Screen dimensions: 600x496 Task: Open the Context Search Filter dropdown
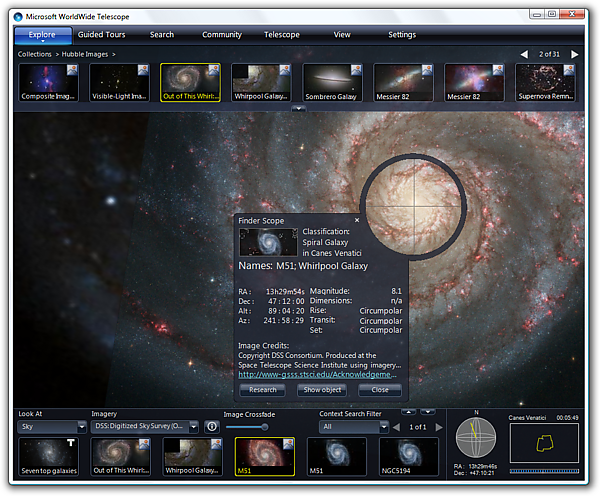point(353,427)
